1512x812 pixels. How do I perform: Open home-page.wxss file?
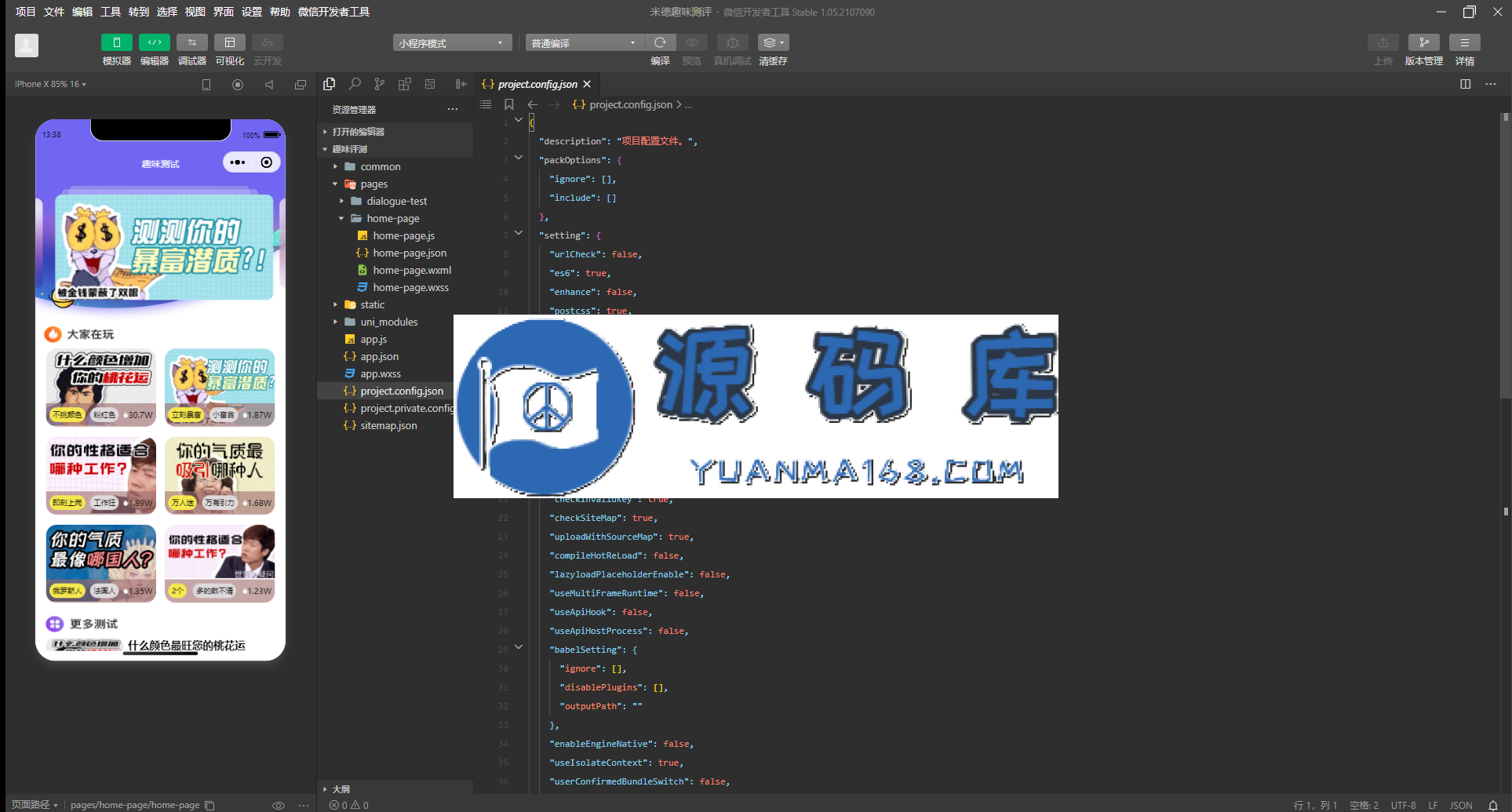(x=395, y=287)
